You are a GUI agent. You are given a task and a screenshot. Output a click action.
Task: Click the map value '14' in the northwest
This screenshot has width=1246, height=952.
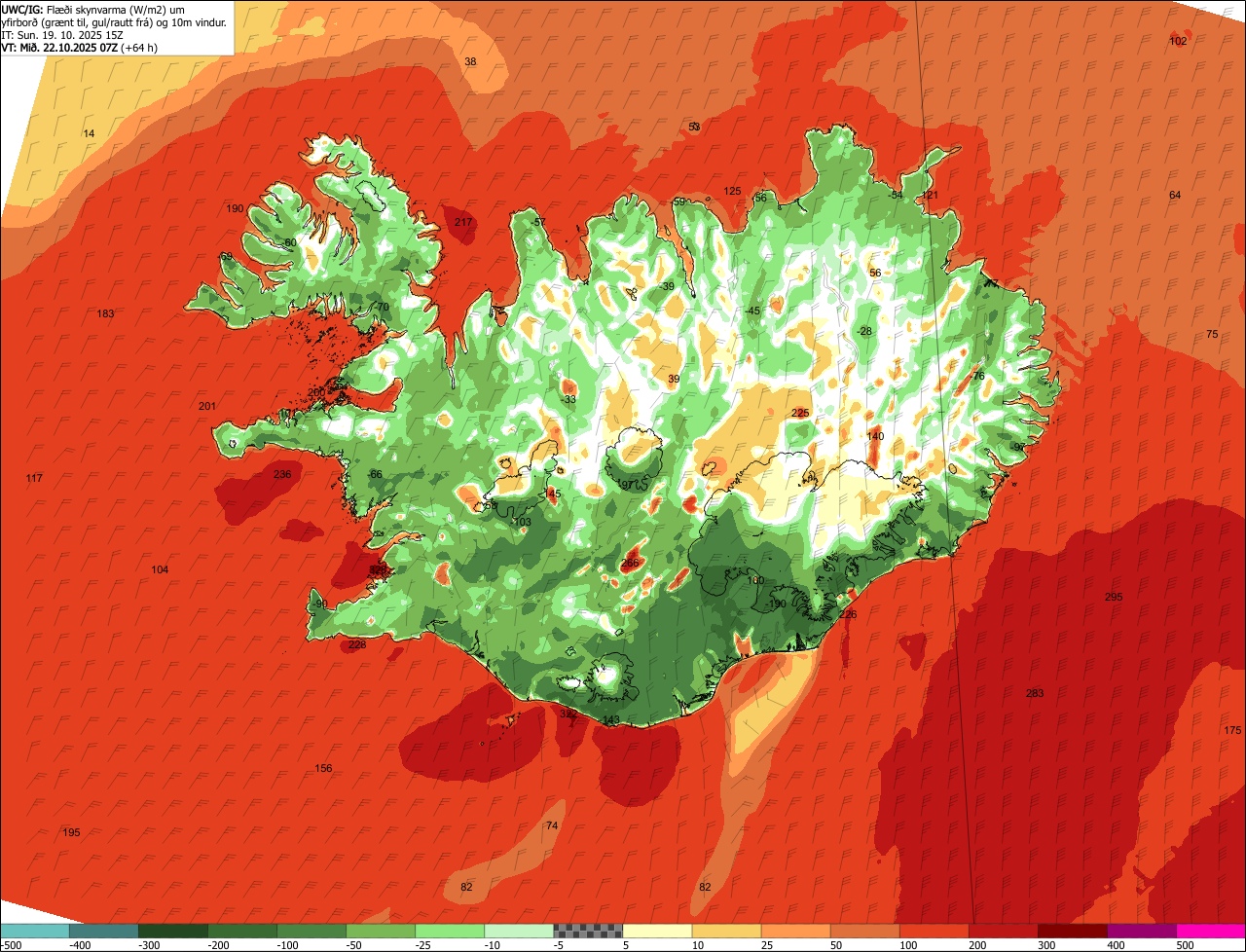[x=89, y=133]
